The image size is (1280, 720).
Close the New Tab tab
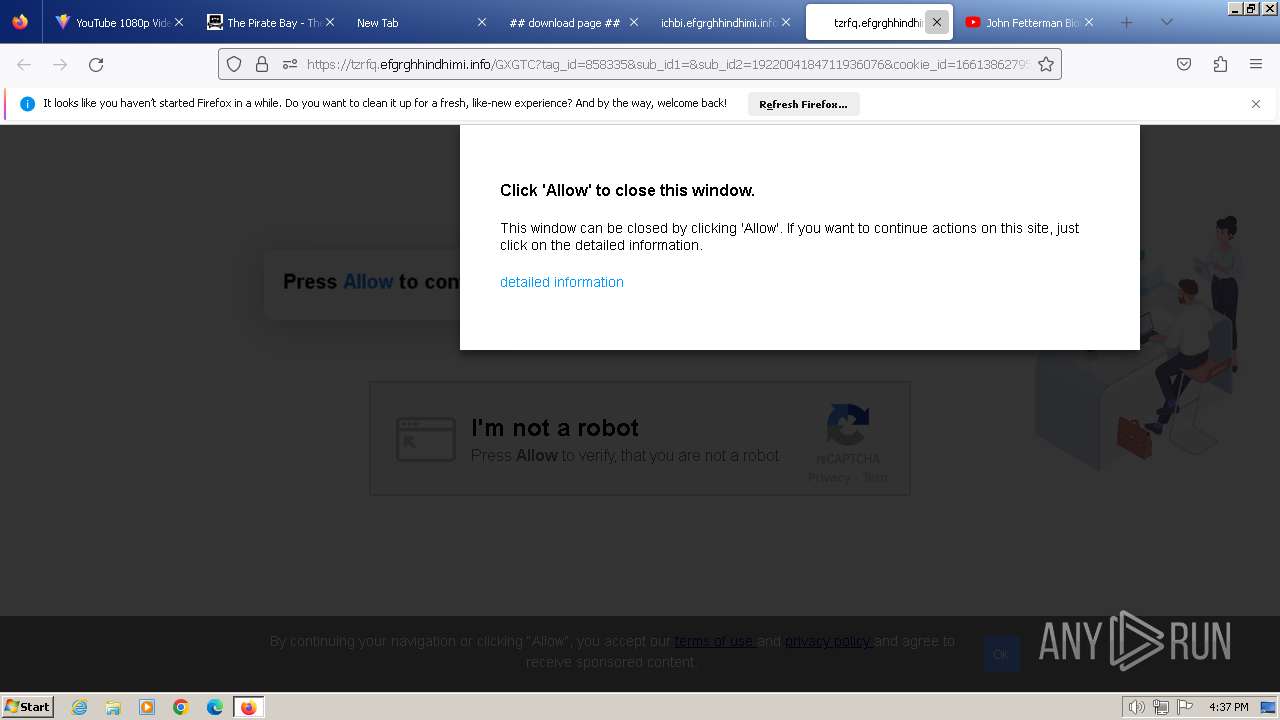tap(482, 22)
